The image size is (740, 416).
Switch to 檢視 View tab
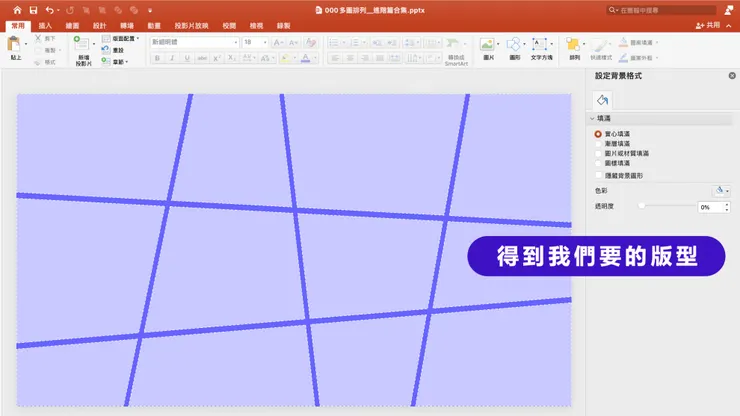tap(256, 26)
